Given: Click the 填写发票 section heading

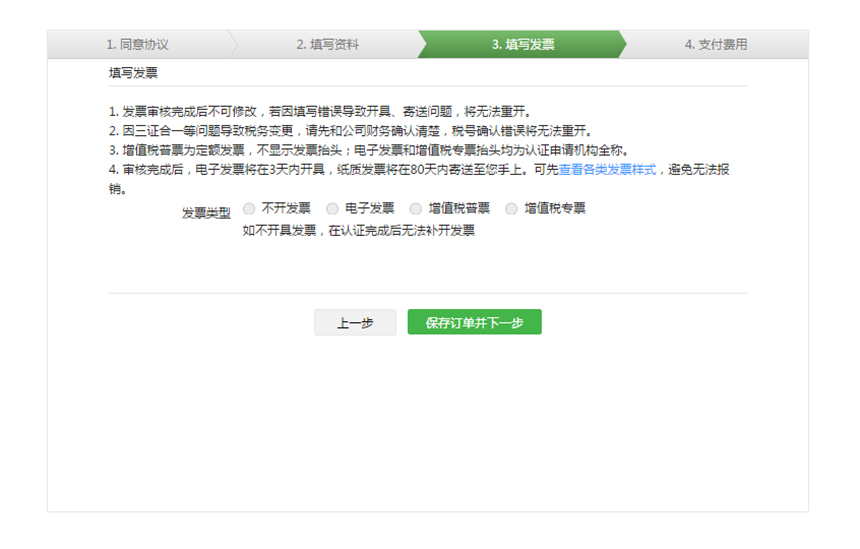Looking at the screenshot, I should point(133,73).
